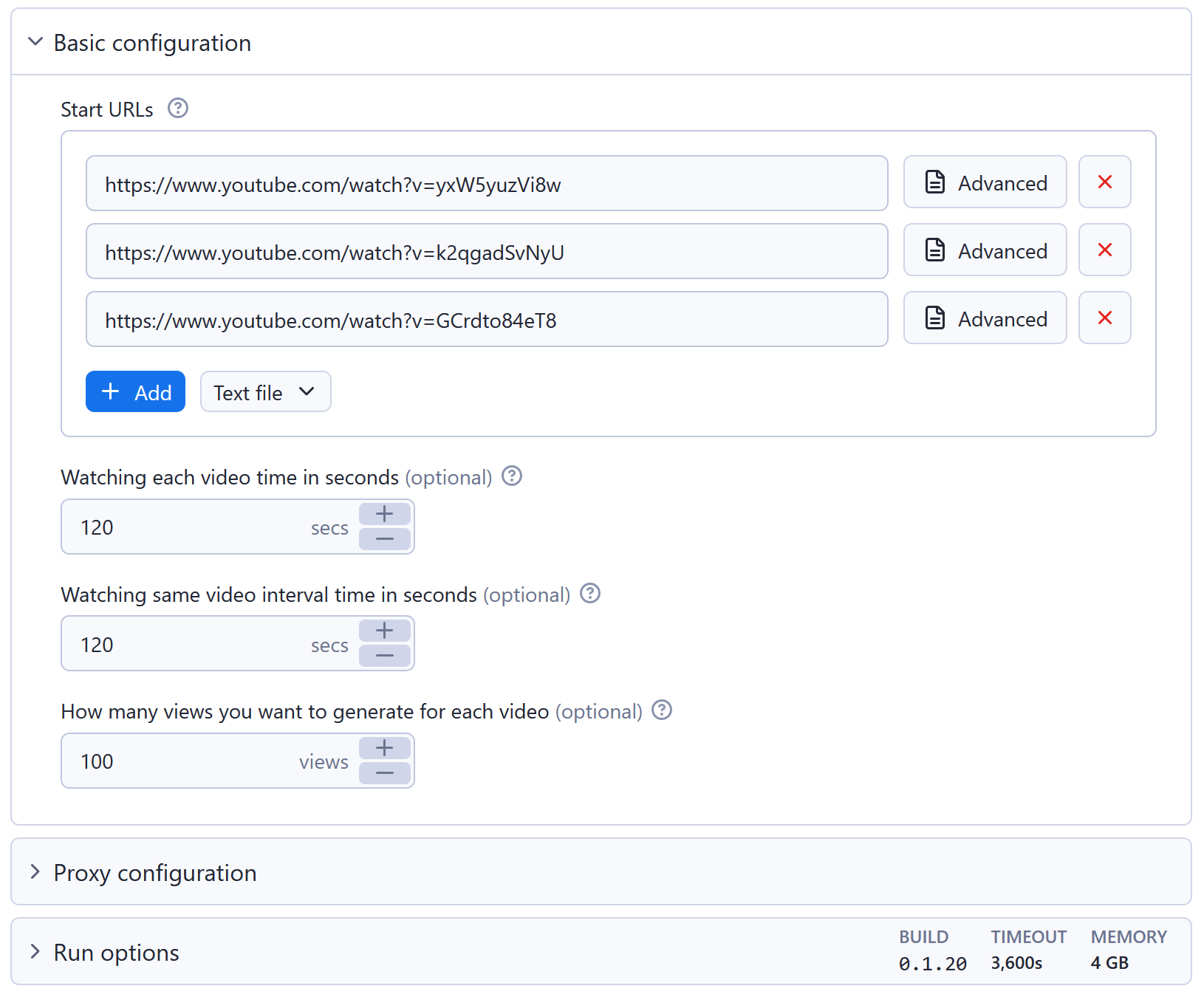
Task: Remove the third Start URL with red X
Action: tap(1104, 318)
